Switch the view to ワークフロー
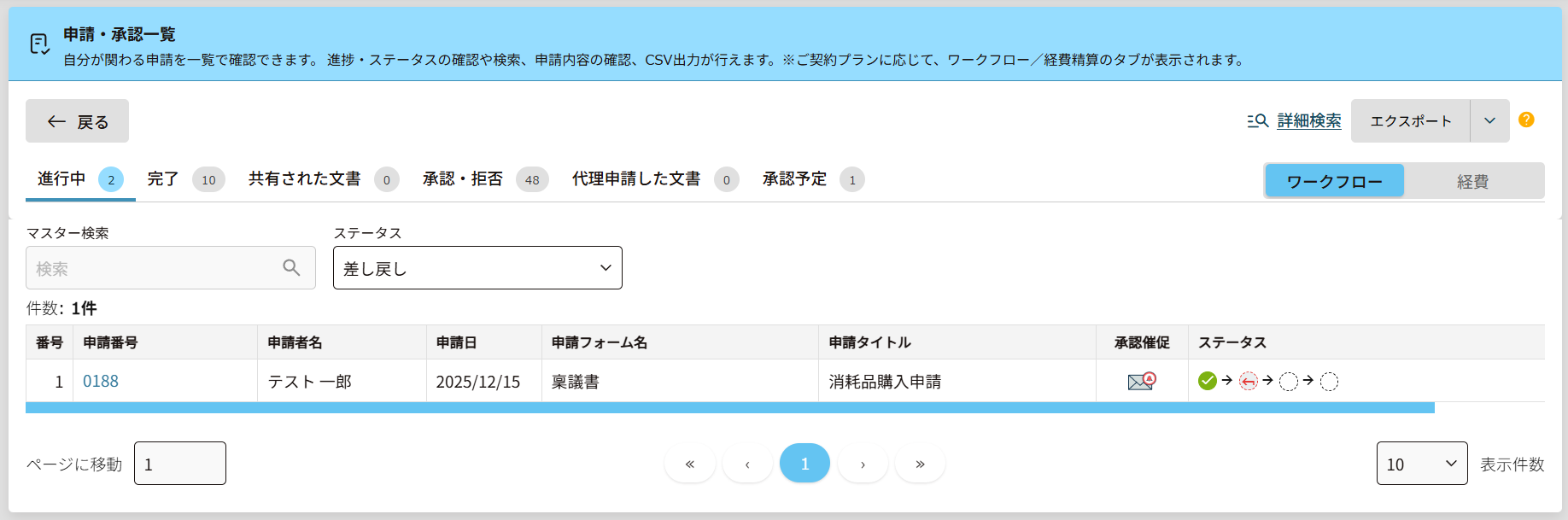 click(x=1334, y=181)
